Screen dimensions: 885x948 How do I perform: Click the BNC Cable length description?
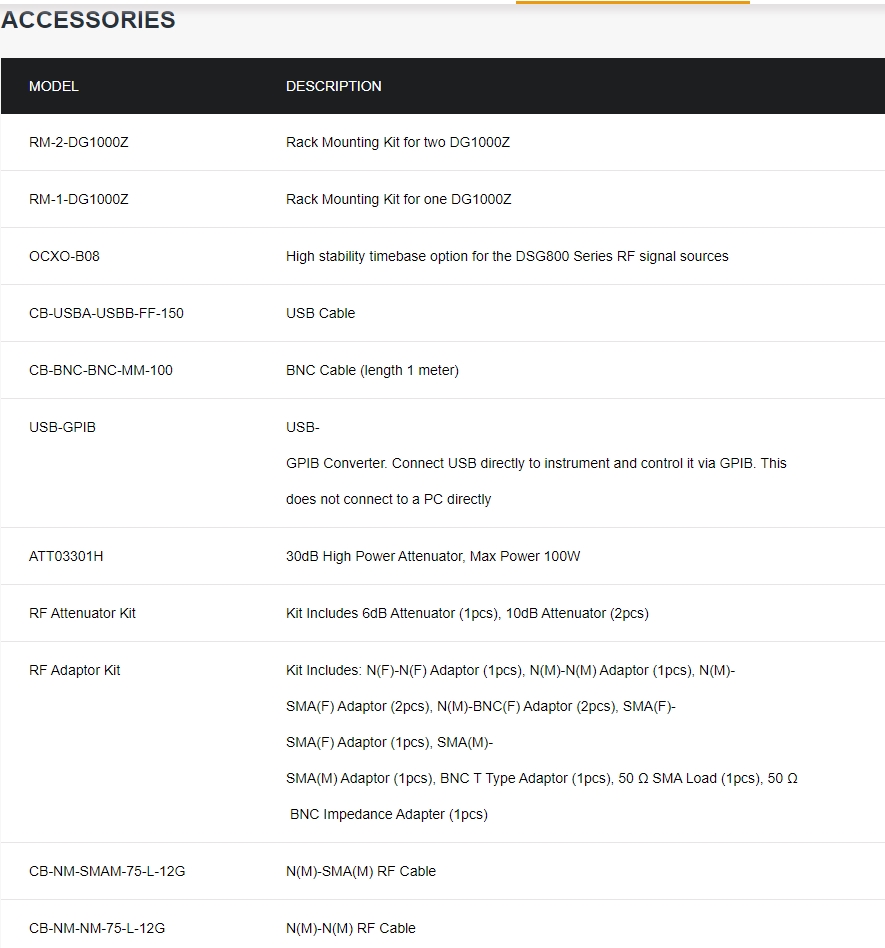372,370
